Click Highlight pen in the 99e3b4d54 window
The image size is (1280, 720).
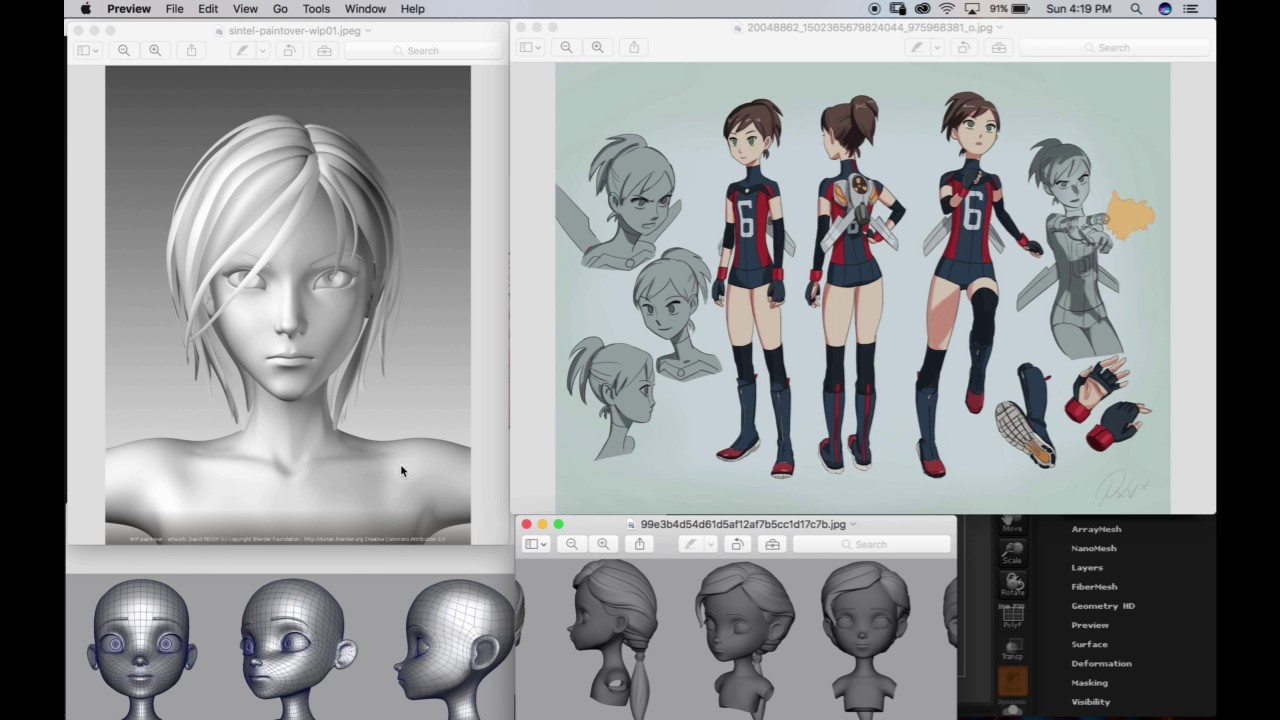[x=690, y=544]
